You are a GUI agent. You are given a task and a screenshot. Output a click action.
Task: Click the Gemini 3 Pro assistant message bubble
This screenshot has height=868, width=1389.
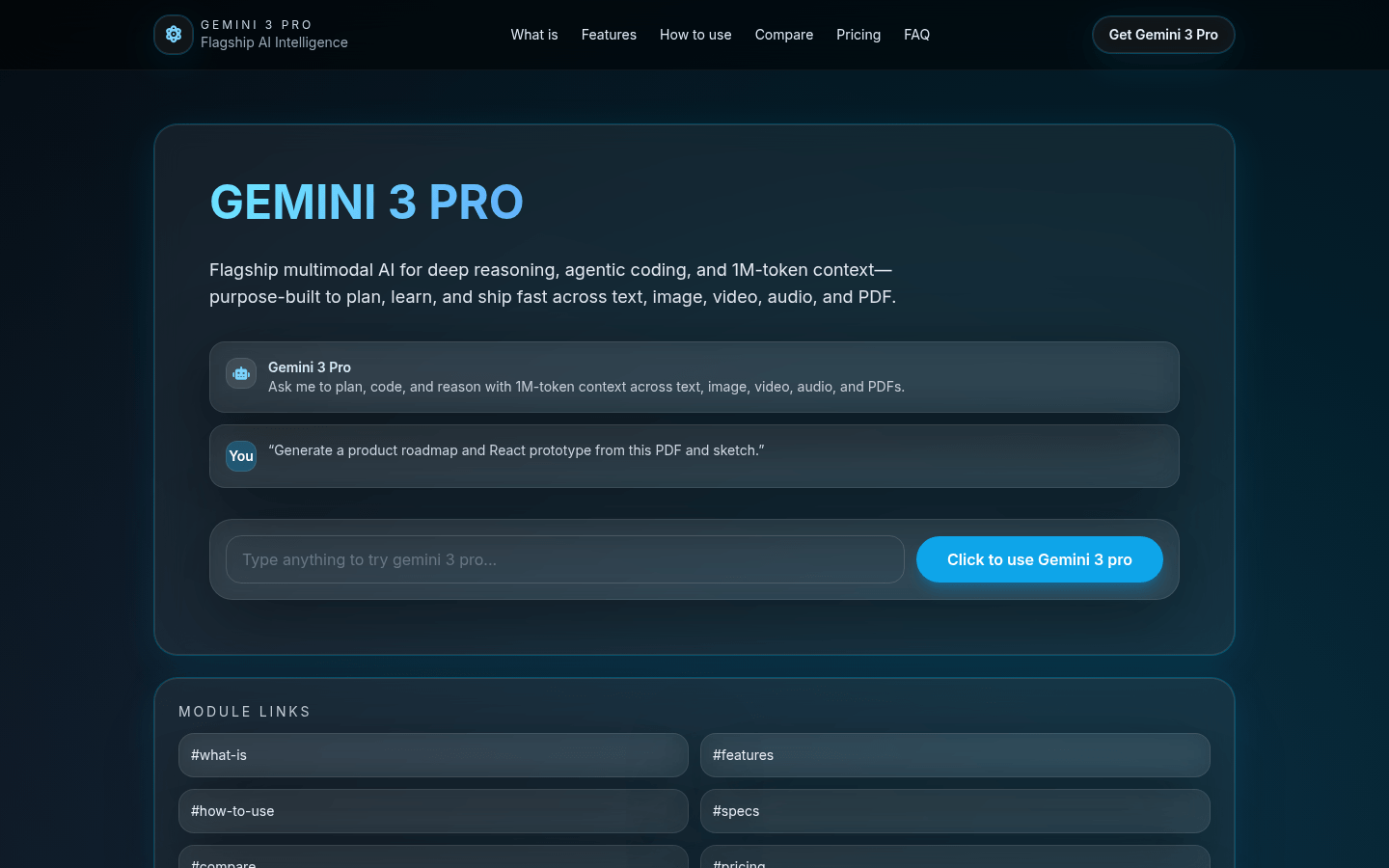tap(694, 377)
